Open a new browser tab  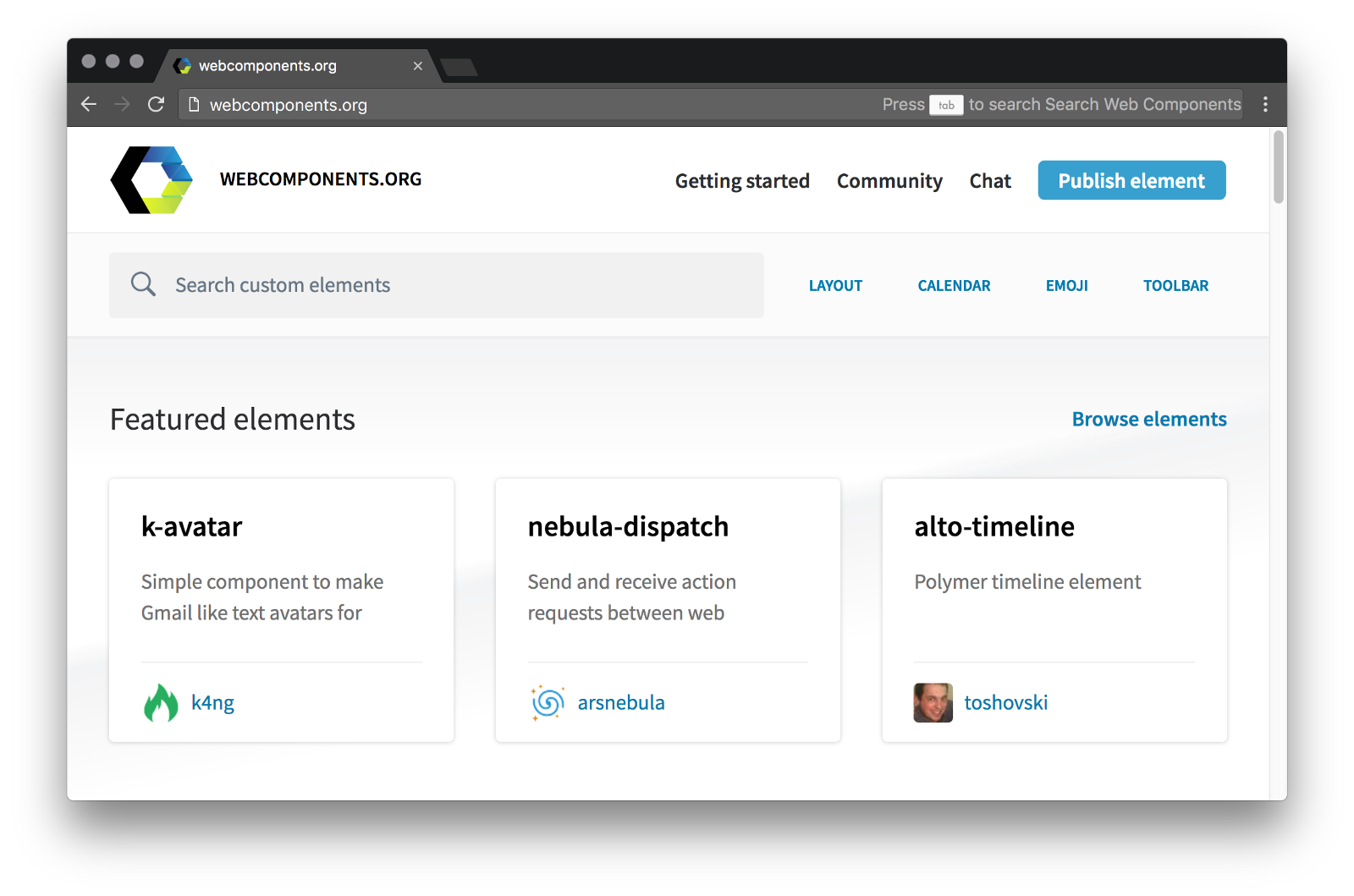460,68
